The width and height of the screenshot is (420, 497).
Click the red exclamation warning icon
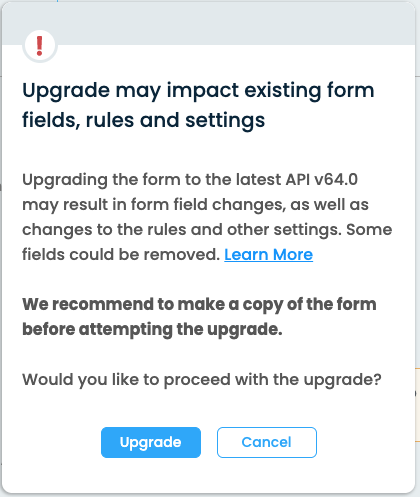(40, 45)
